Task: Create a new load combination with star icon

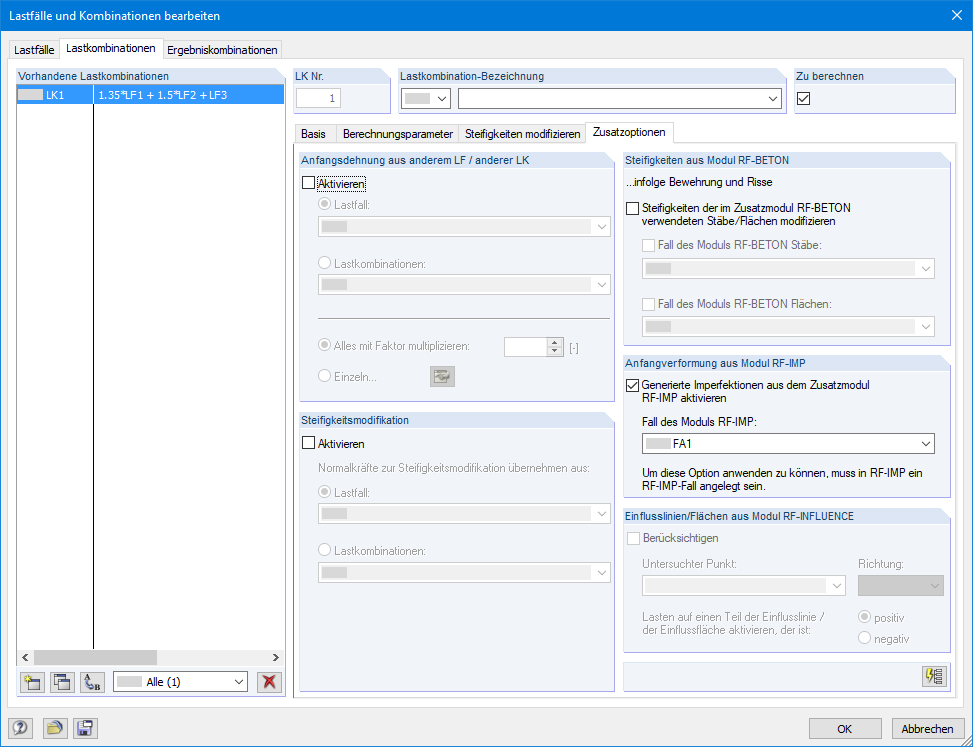Action: pyautogui.click(x=32, y=682)
